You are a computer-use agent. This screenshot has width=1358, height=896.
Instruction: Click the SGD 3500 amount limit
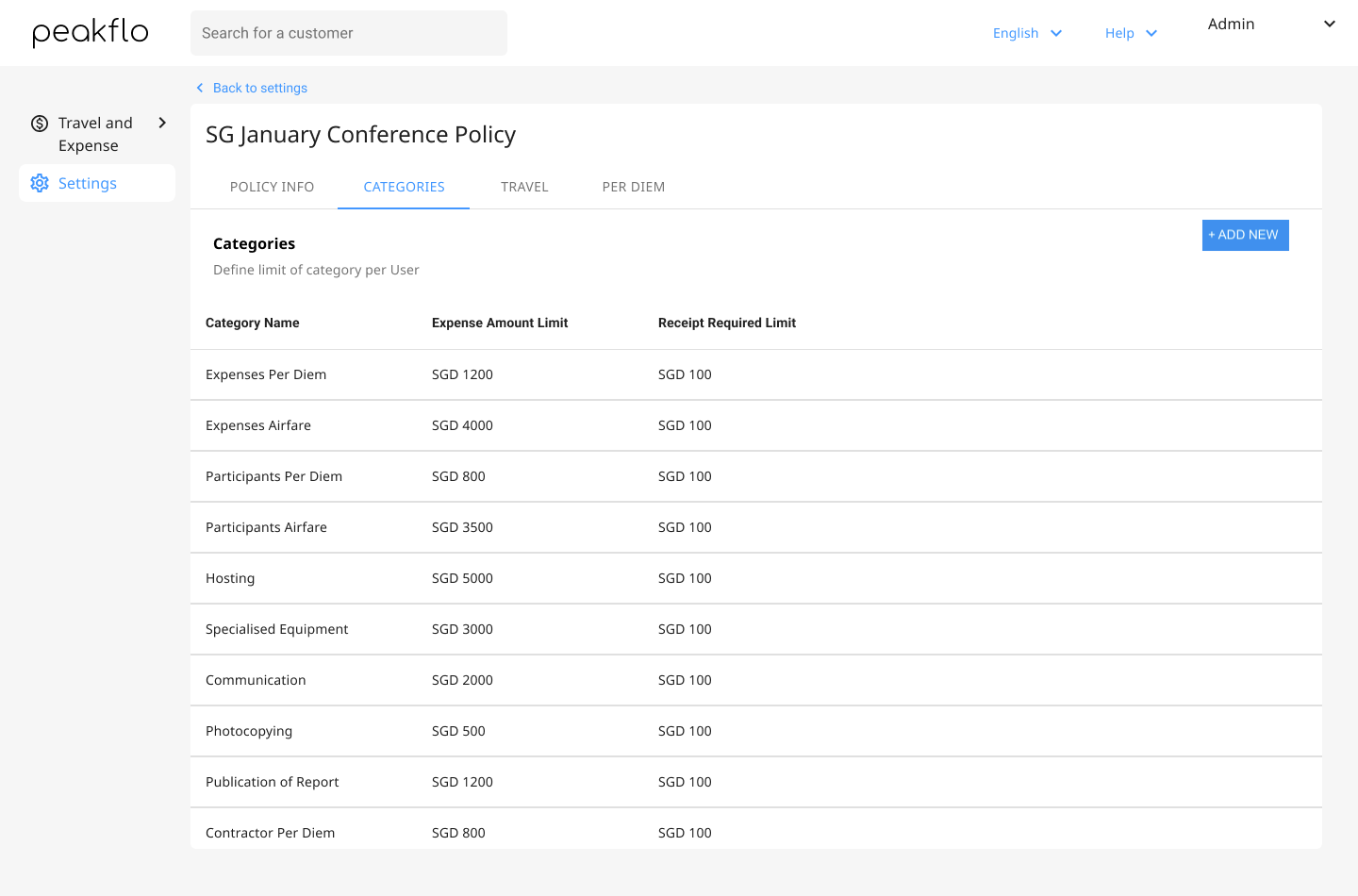[462, 527]
